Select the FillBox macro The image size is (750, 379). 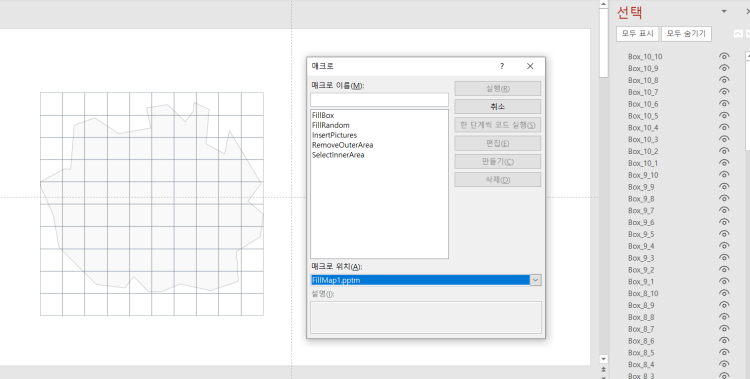(323, 115)
